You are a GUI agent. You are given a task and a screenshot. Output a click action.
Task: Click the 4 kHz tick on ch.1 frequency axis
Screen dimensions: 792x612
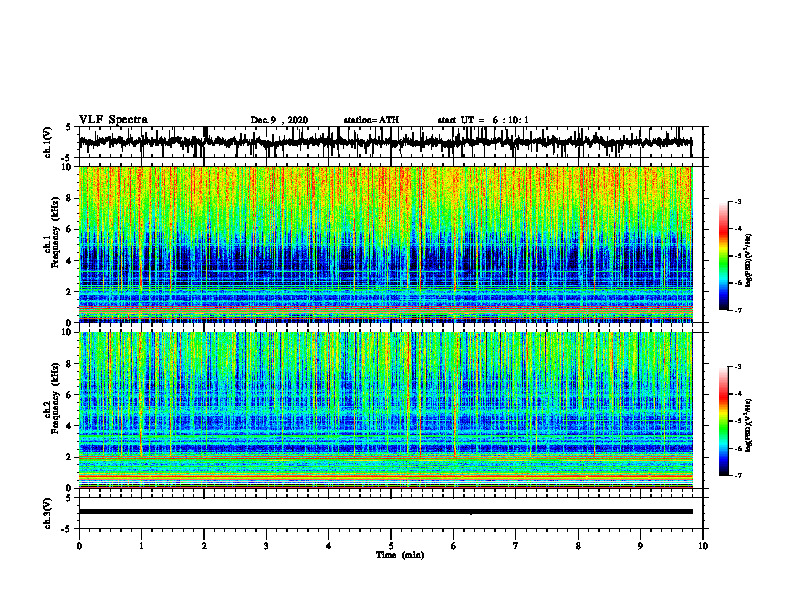70,261
